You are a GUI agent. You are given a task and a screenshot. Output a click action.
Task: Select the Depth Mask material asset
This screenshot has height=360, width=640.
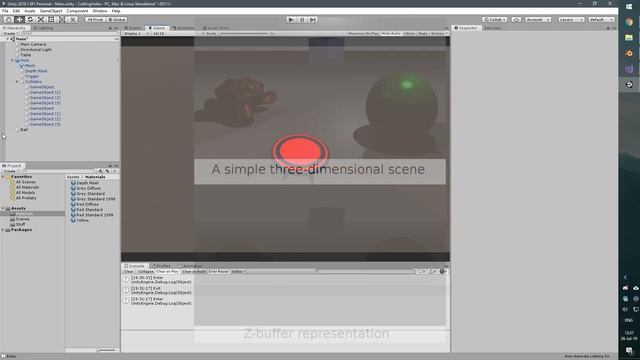coord(87,183)
